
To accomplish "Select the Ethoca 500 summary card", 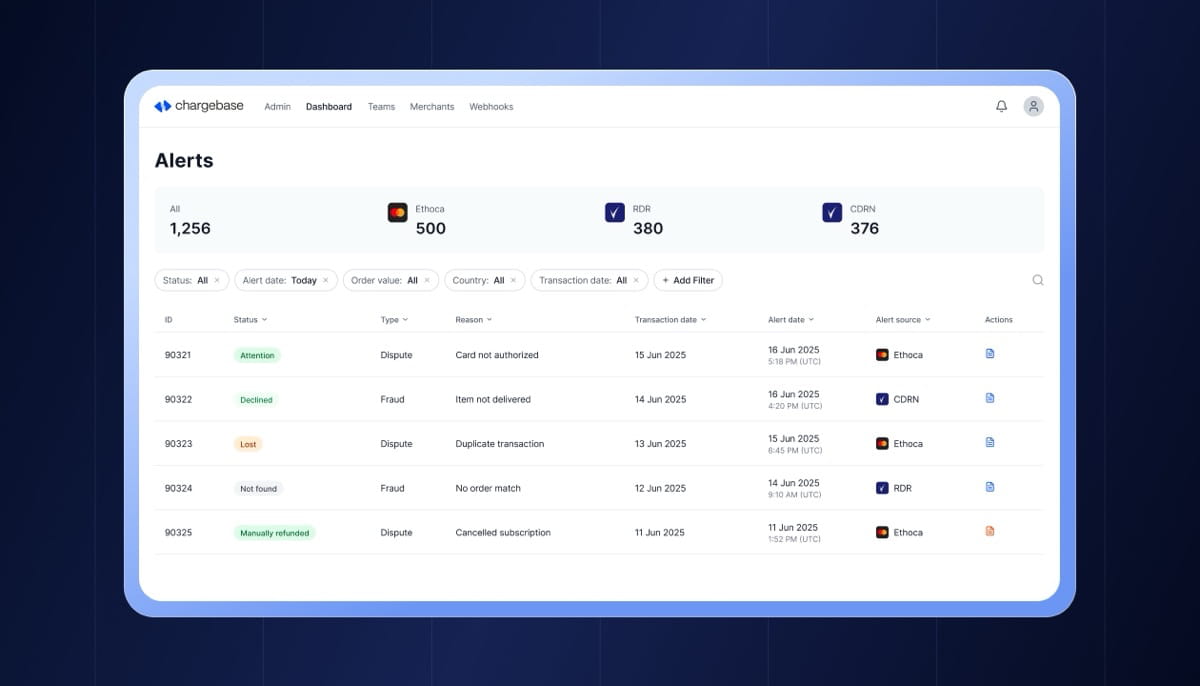I will pos(417,220).
